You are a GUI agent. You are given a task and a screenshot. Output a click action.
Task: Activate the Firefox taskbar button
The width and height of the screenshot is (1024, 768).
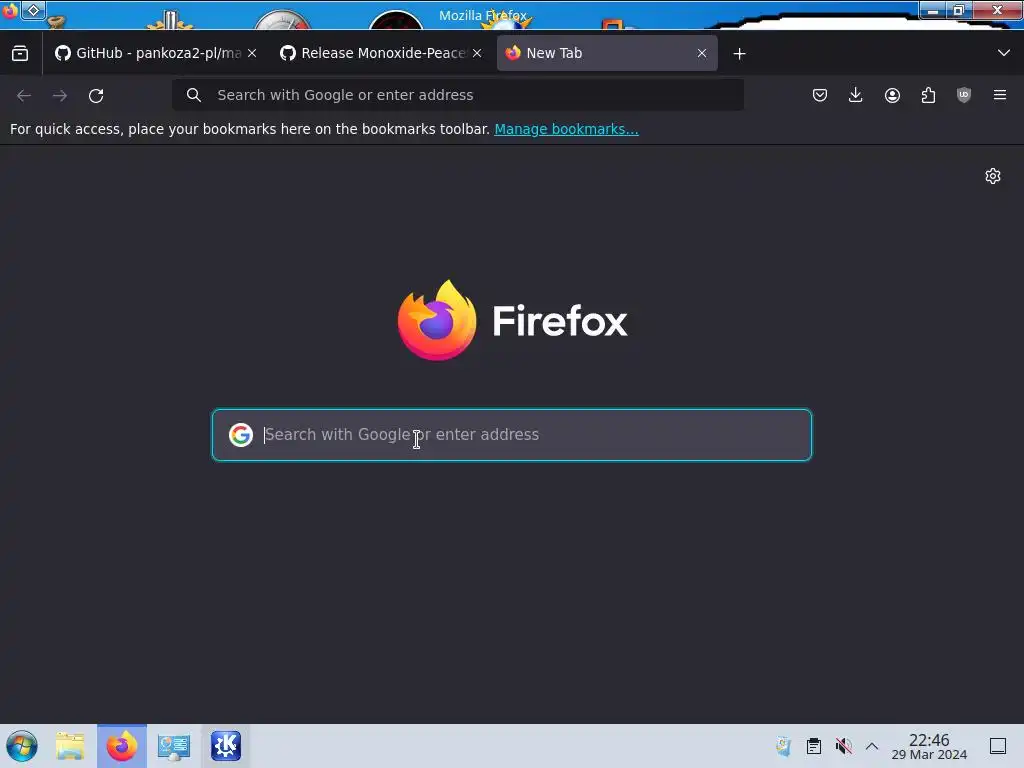pos(122,746)
